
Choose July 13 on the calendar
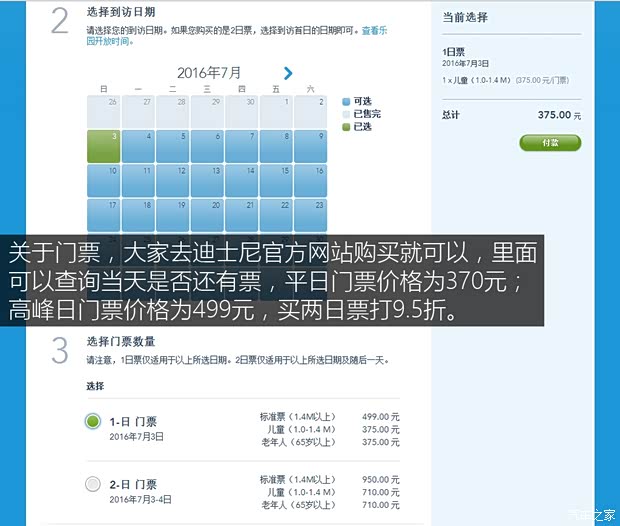point(207,181)
